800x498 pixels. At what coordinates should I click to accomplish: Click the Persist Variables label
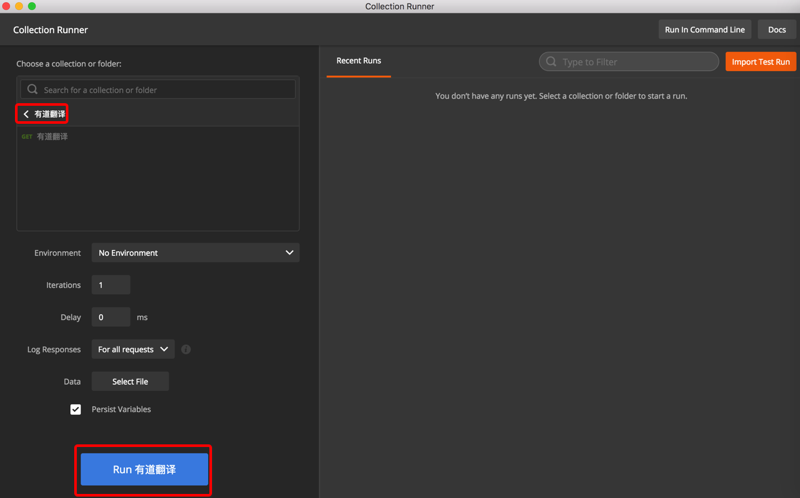pyautogui.click(x=121, y=409)
